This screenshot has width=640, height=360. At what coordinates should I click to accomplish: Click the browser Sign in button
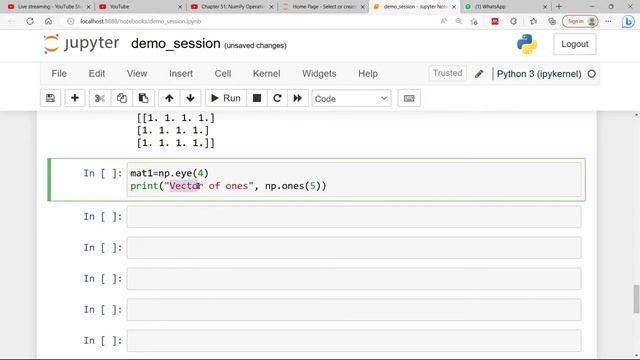coord(580,21)
